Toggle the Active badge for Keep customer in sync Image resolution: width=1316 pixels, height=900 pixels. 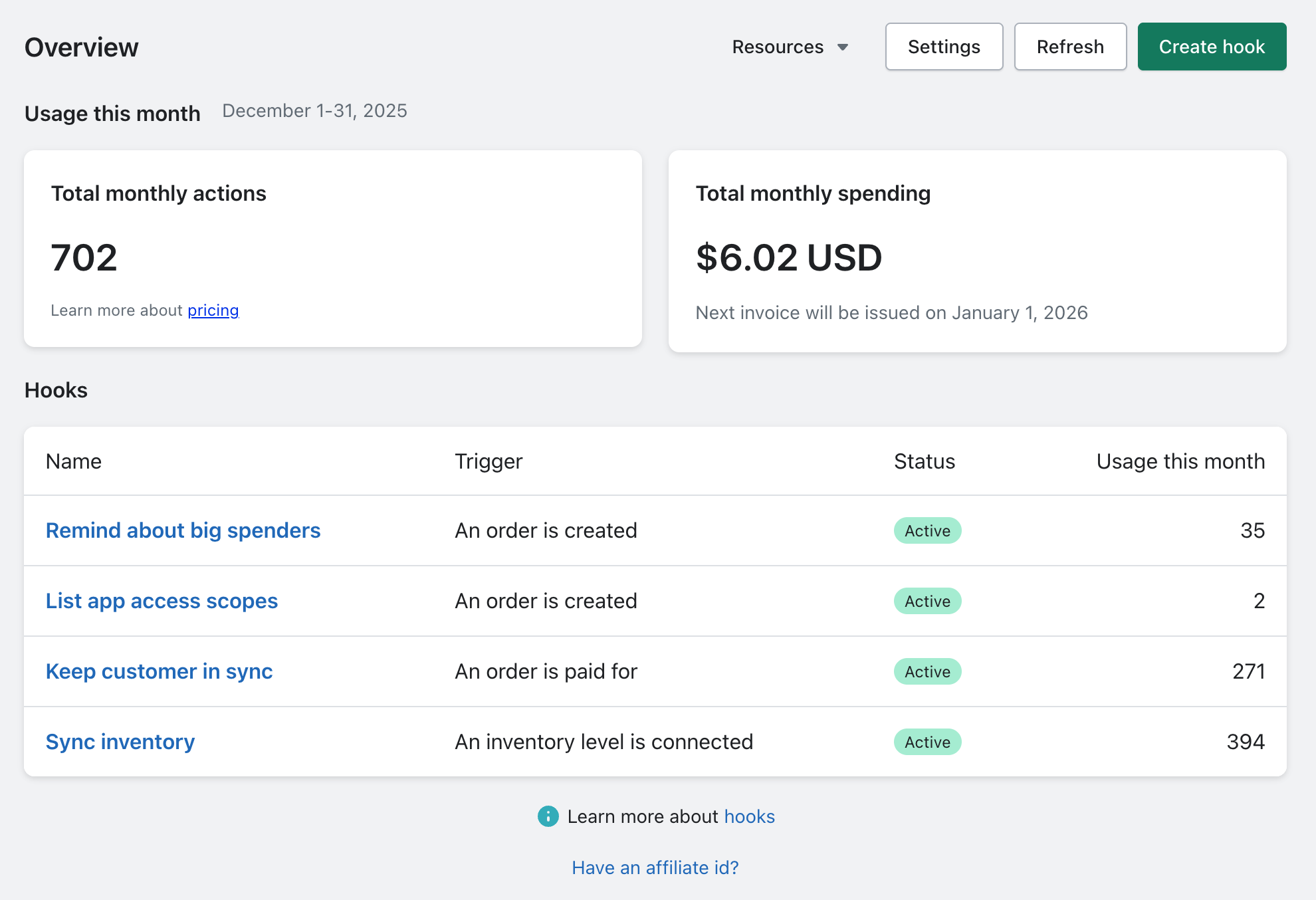(x=927, y=671)
